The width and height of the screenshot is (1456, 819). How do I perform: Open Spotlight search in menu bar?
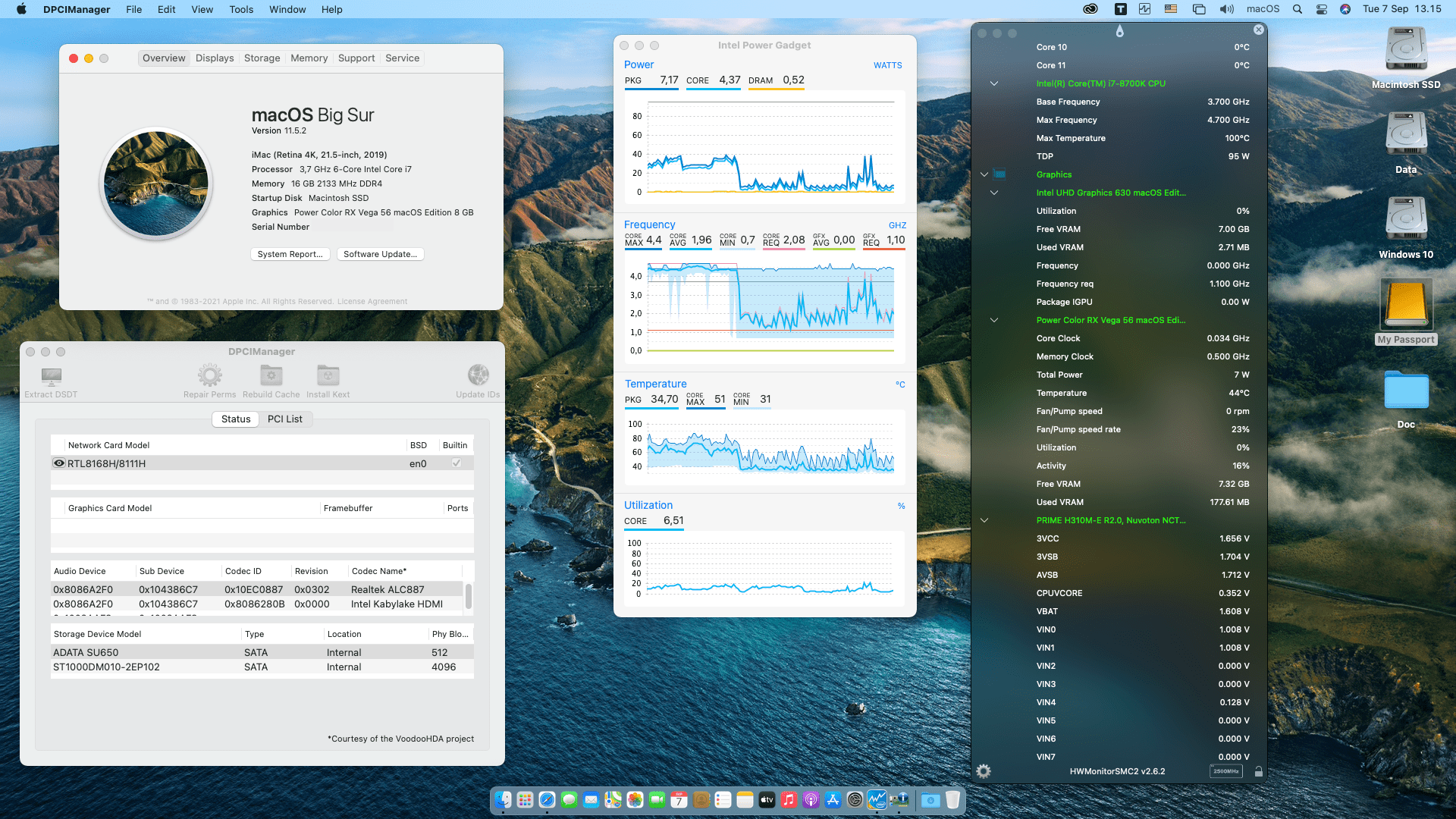pos(1298,9)
